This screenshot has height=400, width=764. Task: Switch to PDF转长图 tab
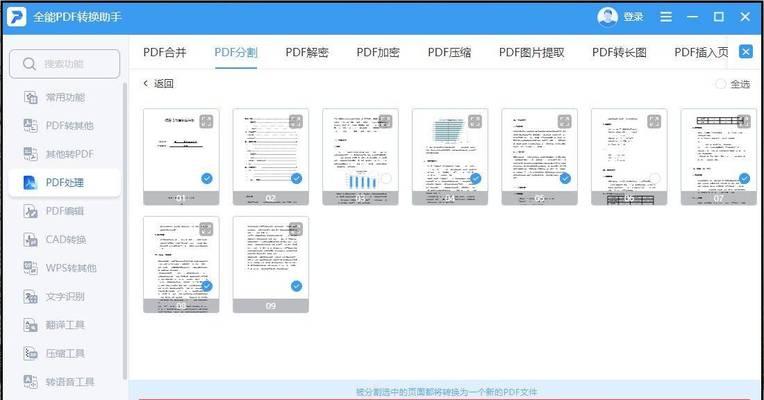tap(619, 53)
